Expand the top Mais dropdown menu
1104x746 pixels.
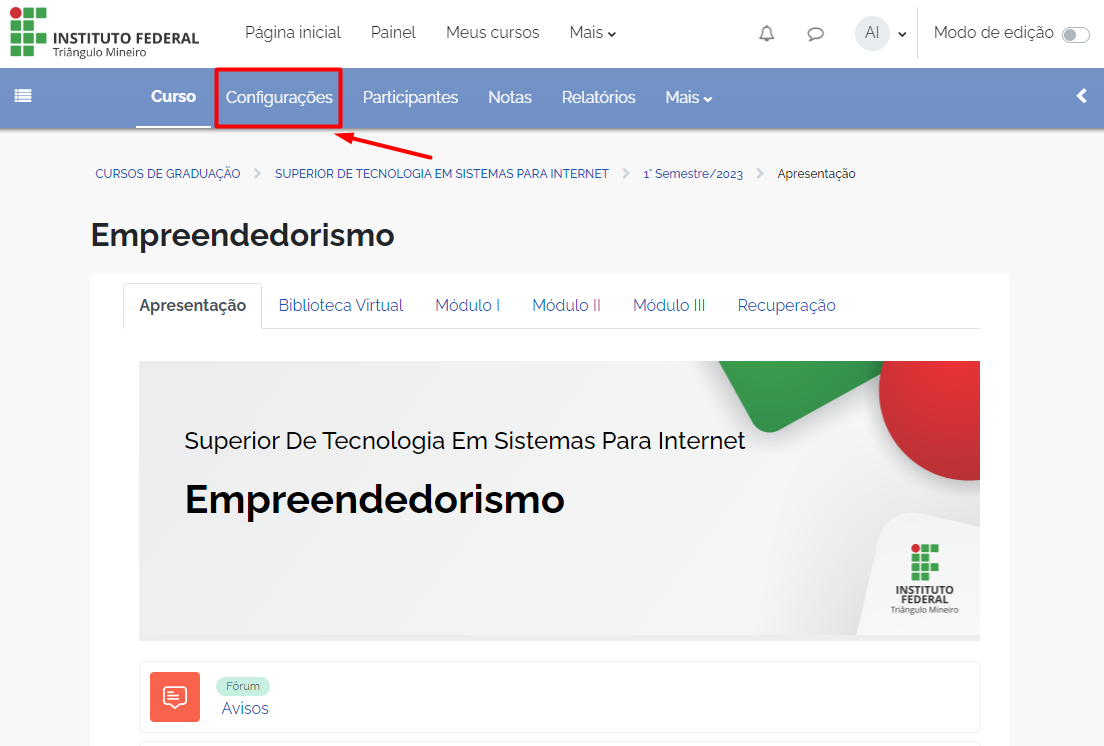(593, 33)
